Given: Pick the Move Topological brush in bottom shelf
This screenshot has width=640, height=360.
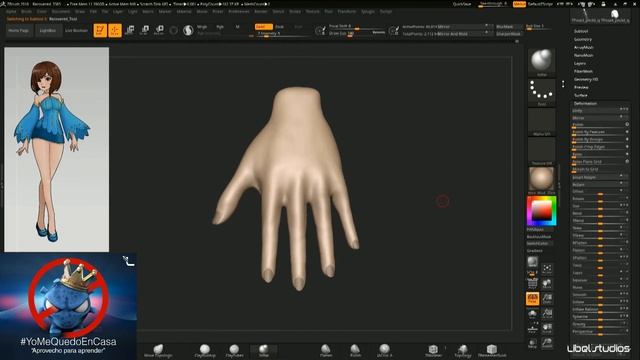Looking at the screenshot, I should (x=158, y=350).
